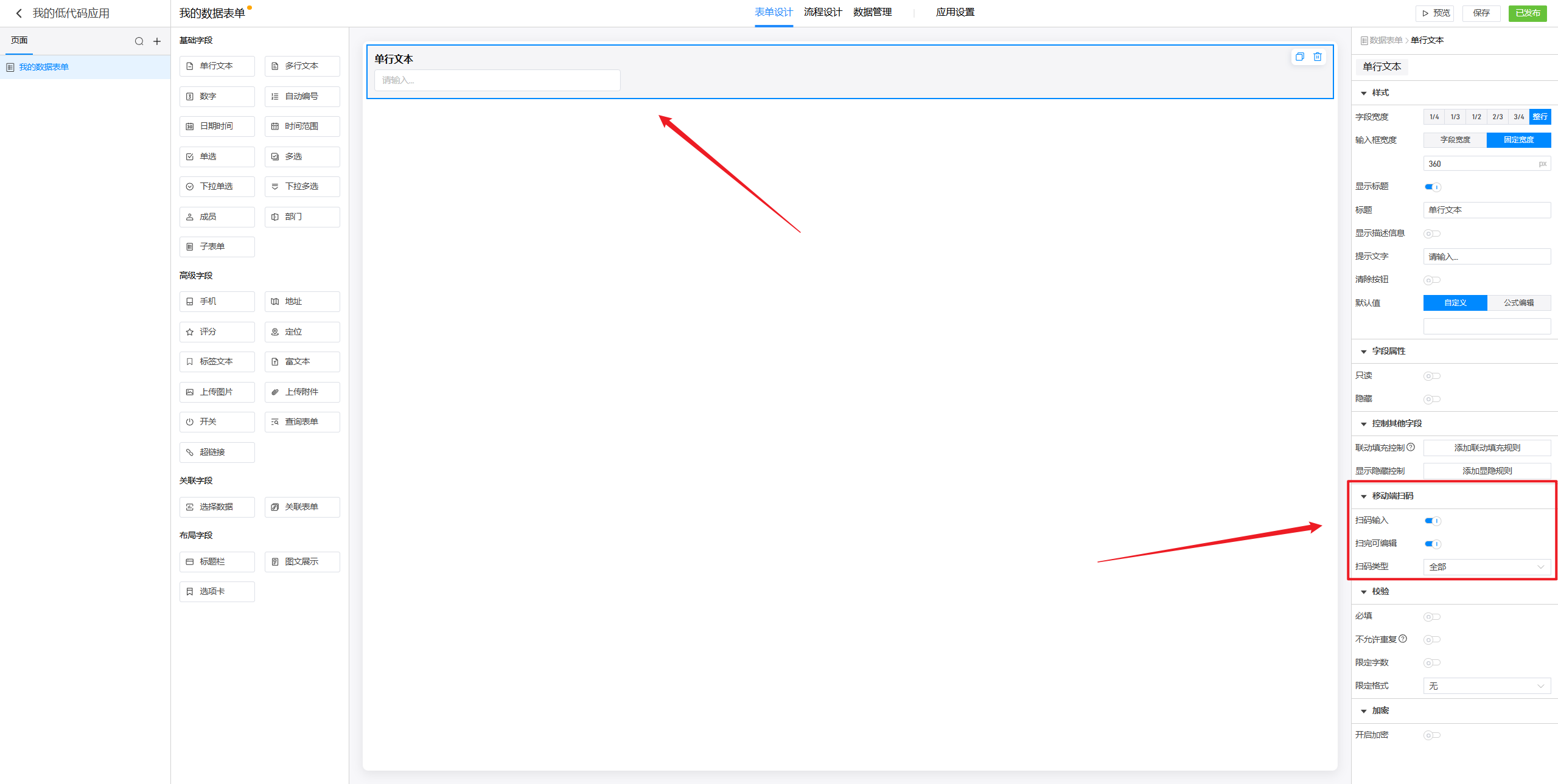Click help icon beside 联动填充控制
Viewport: 1558px width, 784px height.
pyautogui.click(x=1411, y=447)
